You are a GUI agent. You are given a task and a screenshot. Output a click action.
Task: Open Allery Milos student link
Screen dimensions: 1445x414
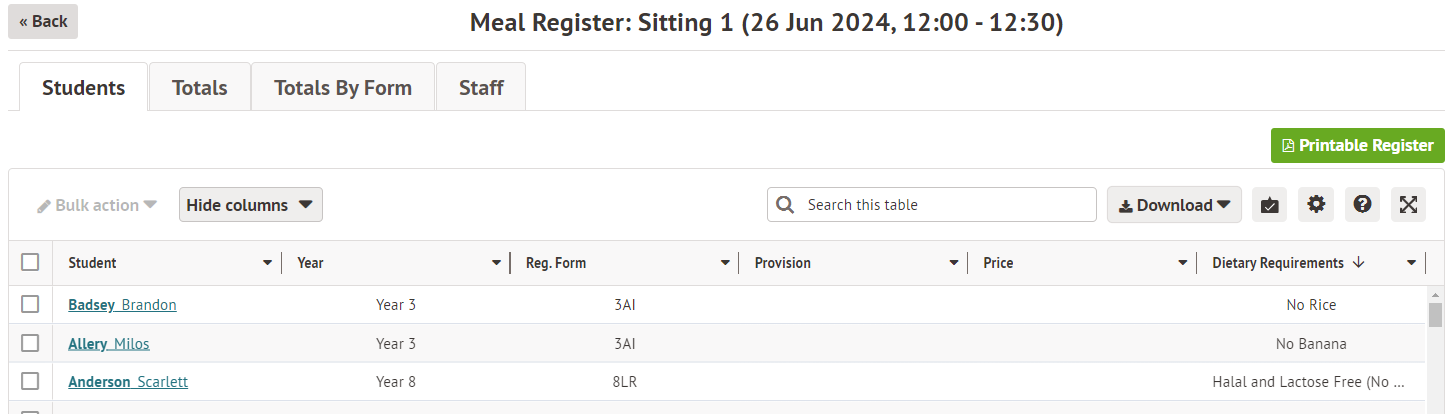click(108, 344)
